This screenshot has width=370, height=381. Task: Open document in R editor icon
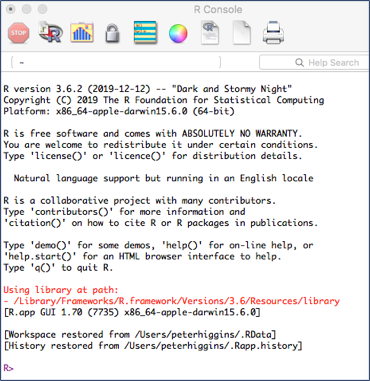pyautogui.click(x=210, y=32)
